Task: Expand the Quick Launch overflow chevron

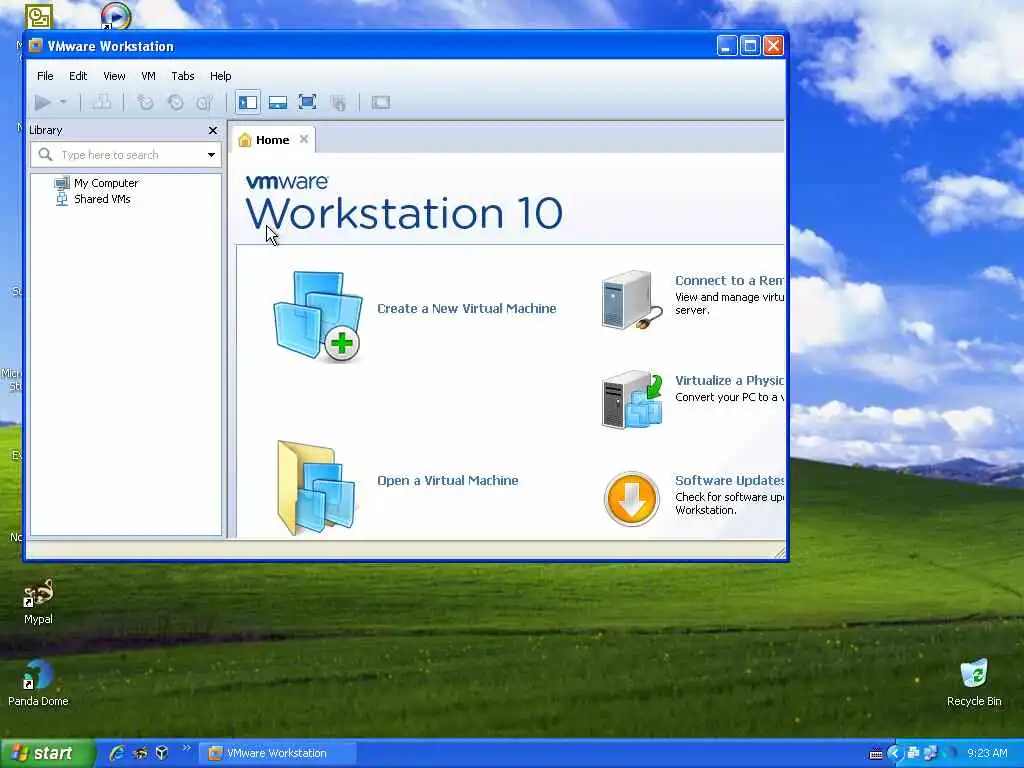Action: click(186, 748)
